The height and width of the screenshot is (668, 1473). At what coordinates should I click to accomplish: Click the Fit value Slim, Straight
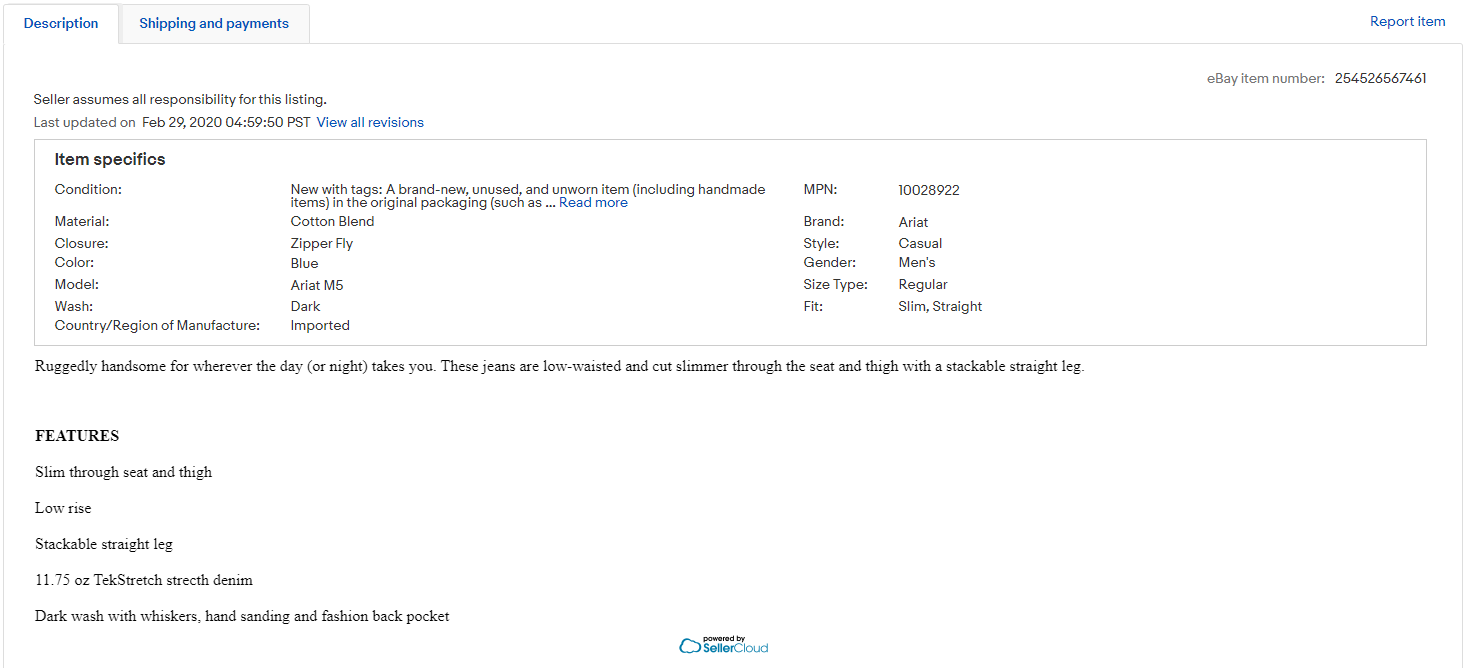point(940,306)
